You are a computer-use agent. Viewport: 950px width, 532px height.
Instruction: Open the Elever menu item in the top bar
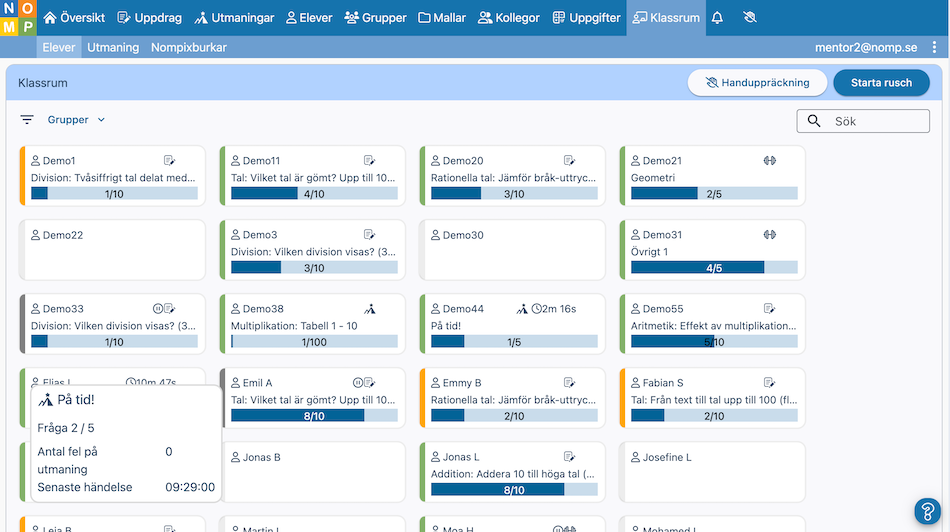click(309, 18)
